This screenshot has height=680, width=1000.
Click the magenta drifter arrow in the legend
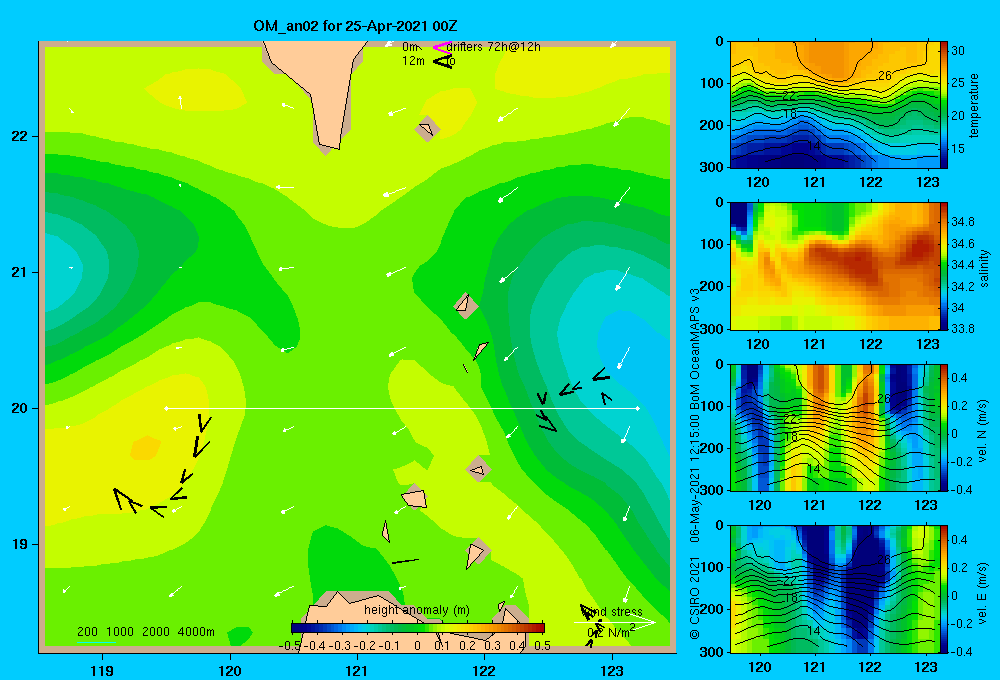tap(442, 47)
